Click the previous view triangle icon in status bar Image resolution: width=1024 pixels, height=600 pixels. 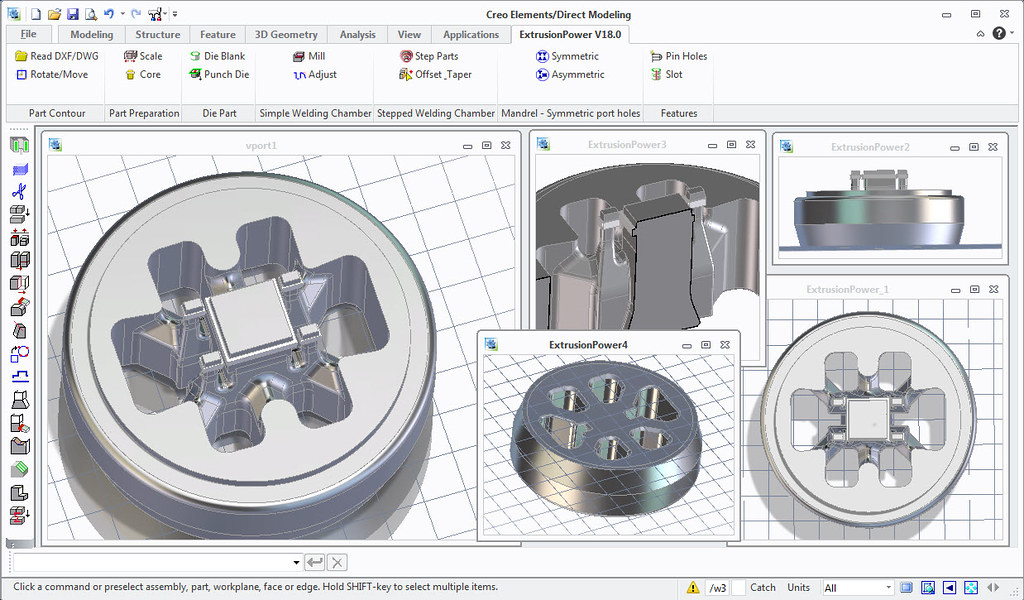pyautogui.click(x=950, y=588)
